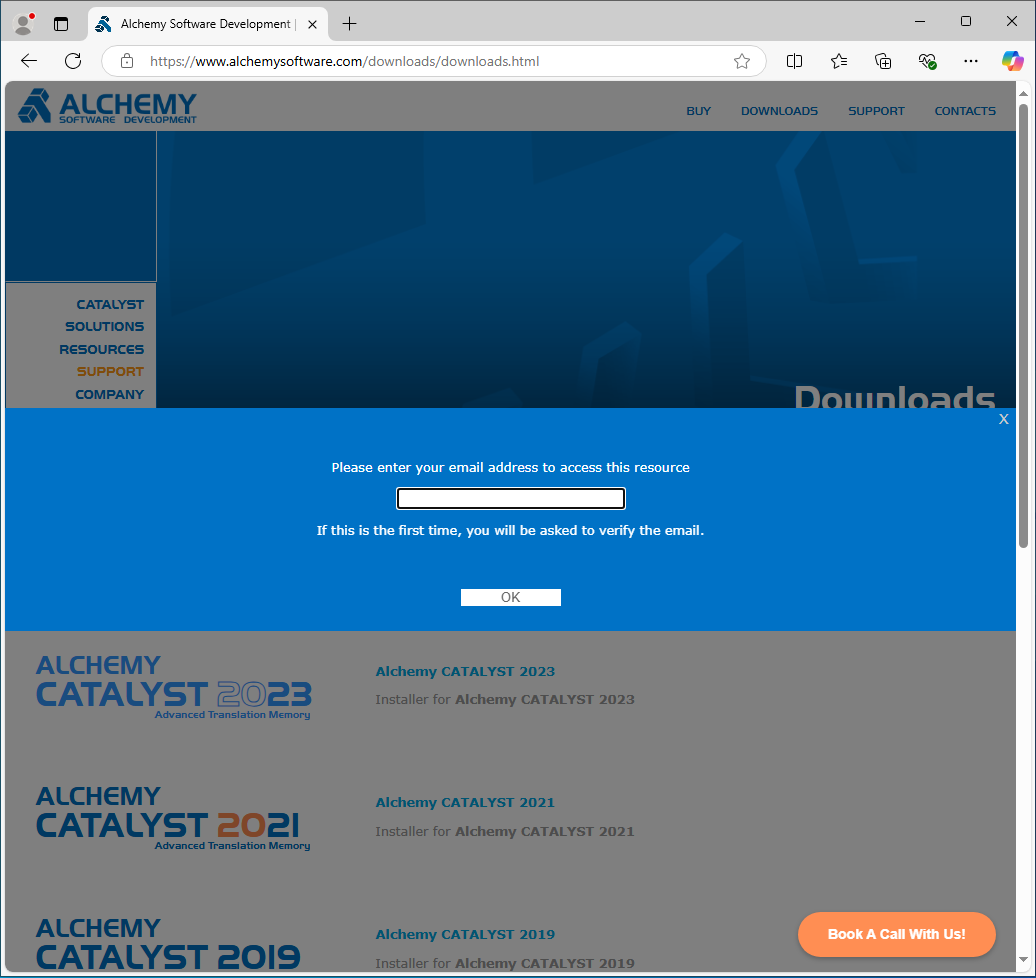Screen dimensions: 1036x978
Task: Minimize the browser window
Action: [920, 22]
